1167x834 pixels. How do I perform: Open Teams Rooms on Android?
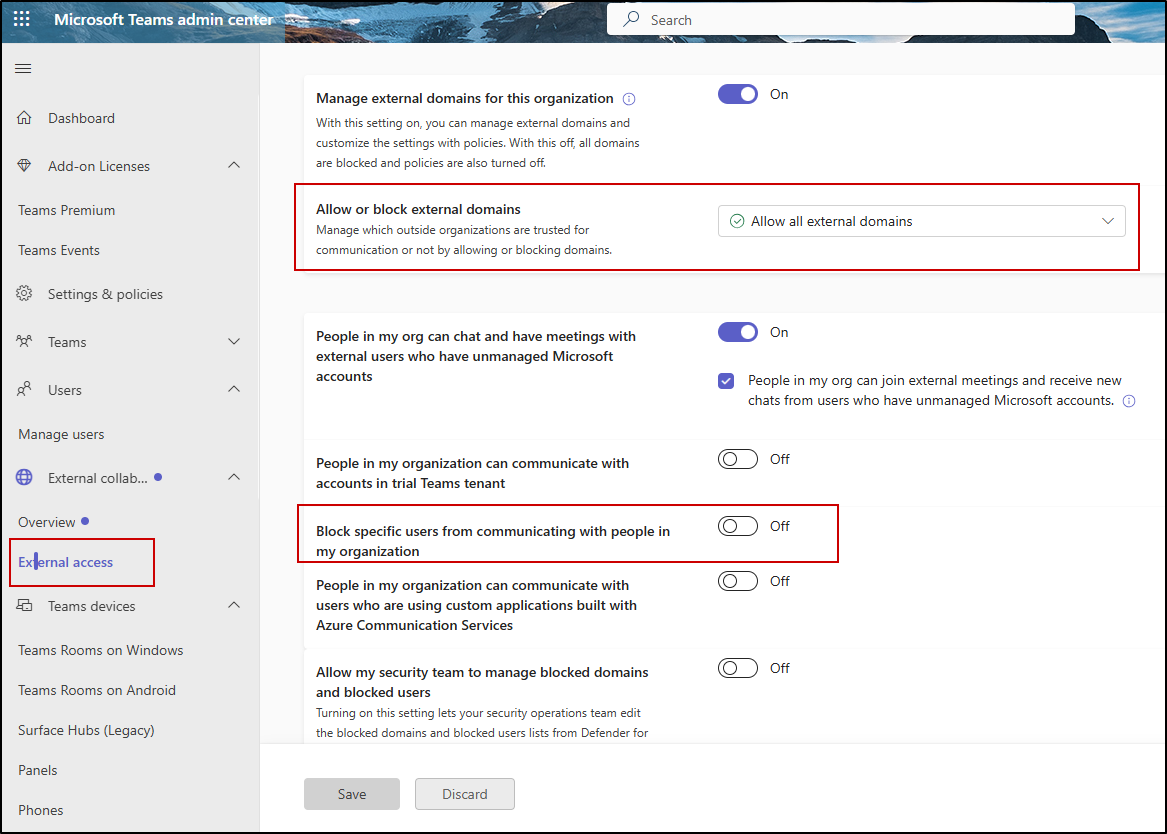(97, 690)
